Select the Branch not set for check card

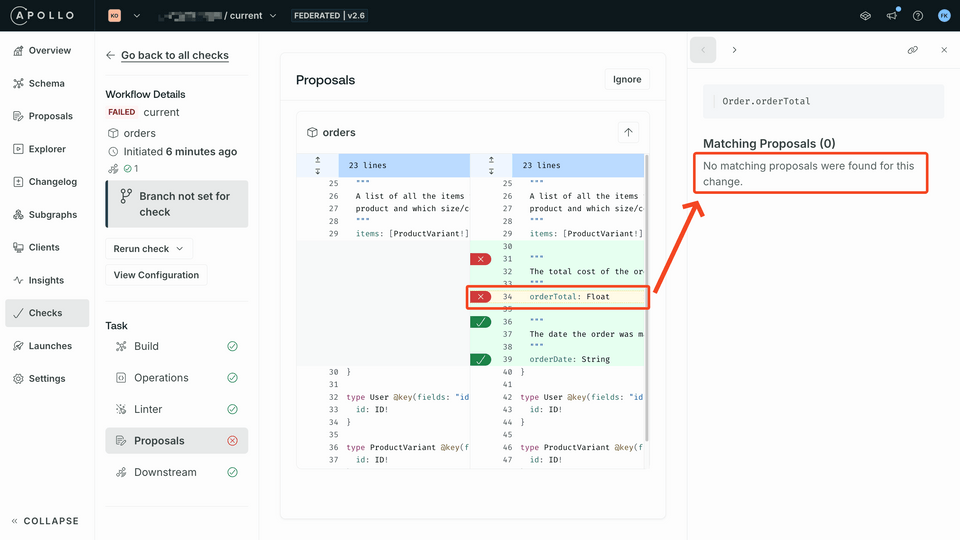177,204
